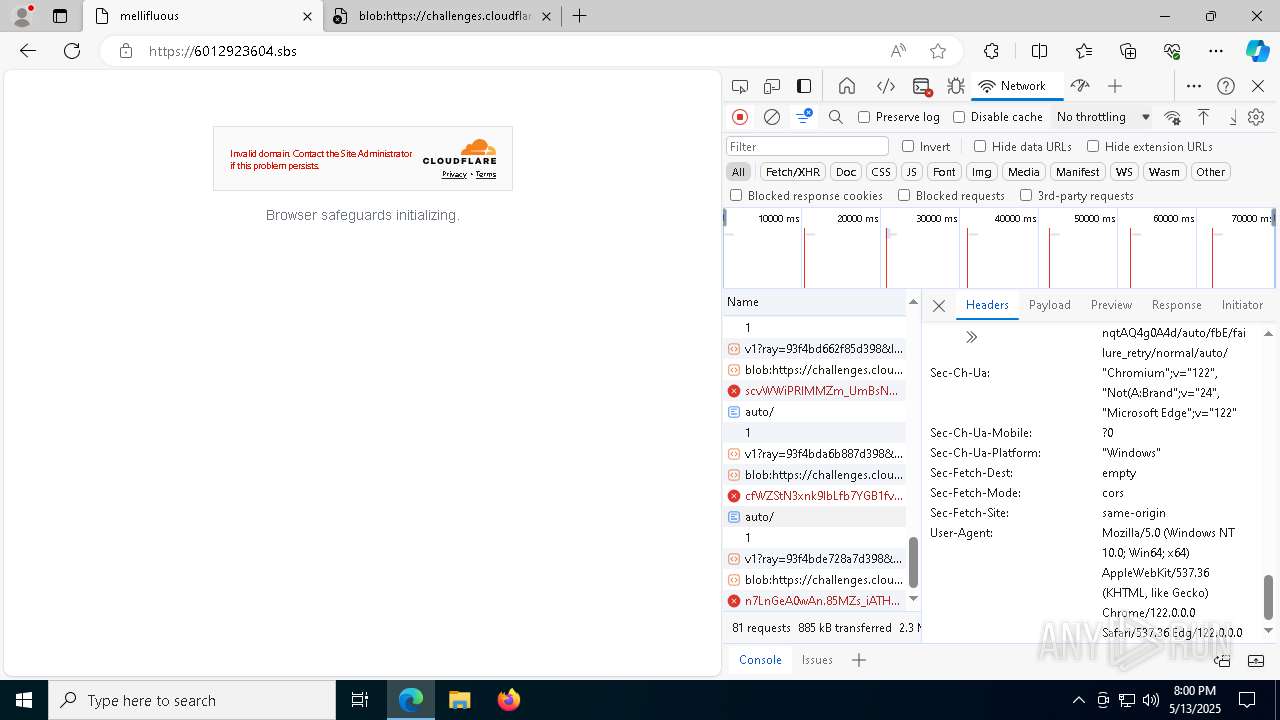
Task: Select failed request cfWZStN3xnk9IbLfb7YGB1fv
Action: [814, 496]
